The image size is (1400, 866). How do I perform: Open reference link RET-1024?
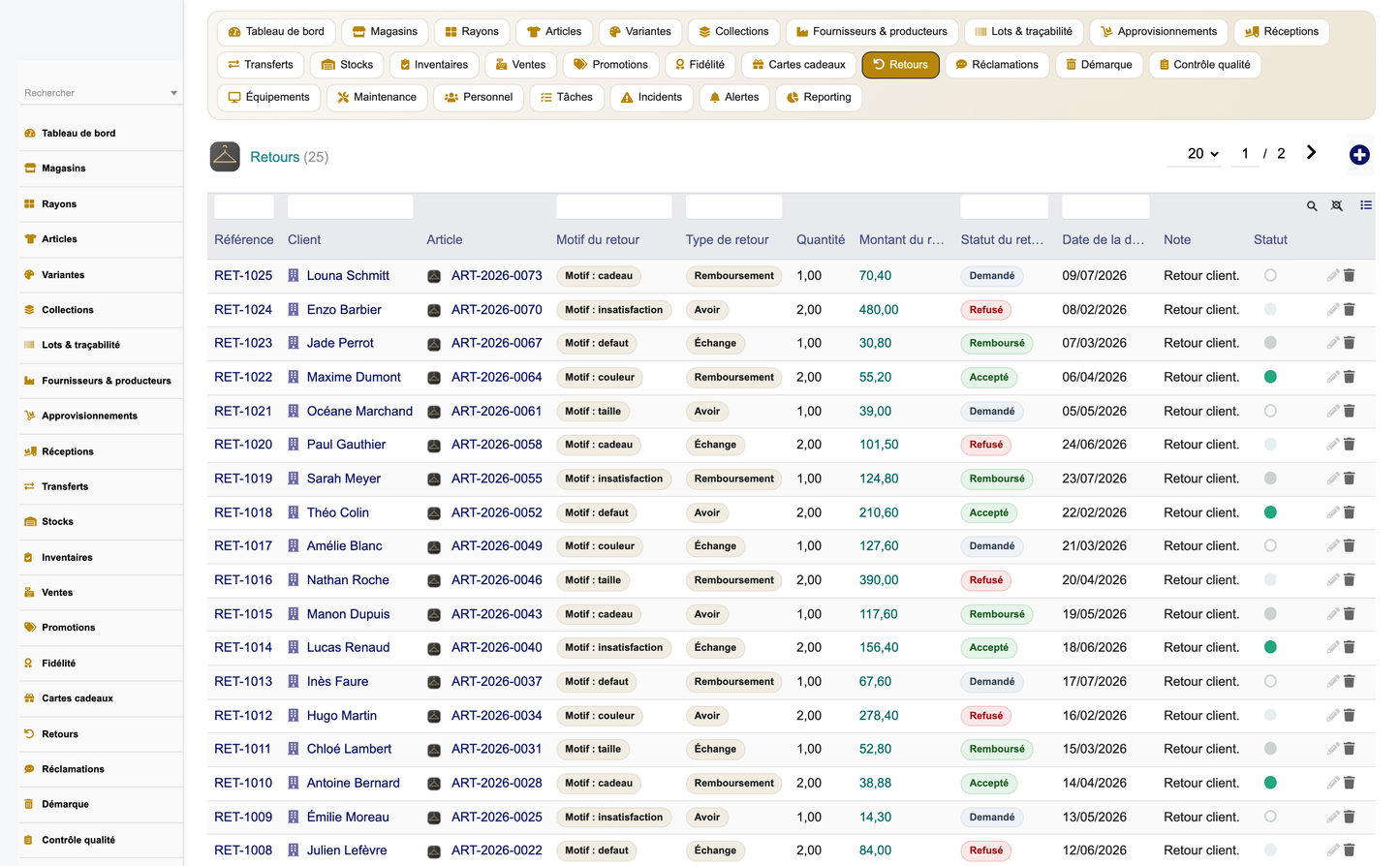point(243,310)
